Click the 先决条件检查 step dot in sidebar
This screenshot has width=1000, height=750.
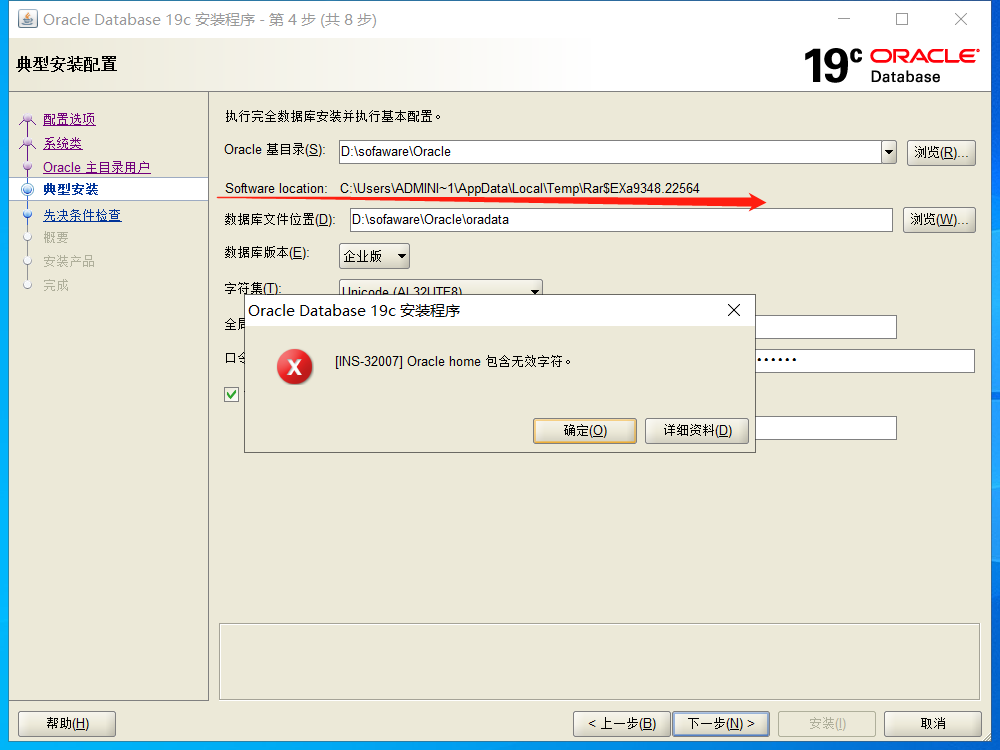[27, 213]
